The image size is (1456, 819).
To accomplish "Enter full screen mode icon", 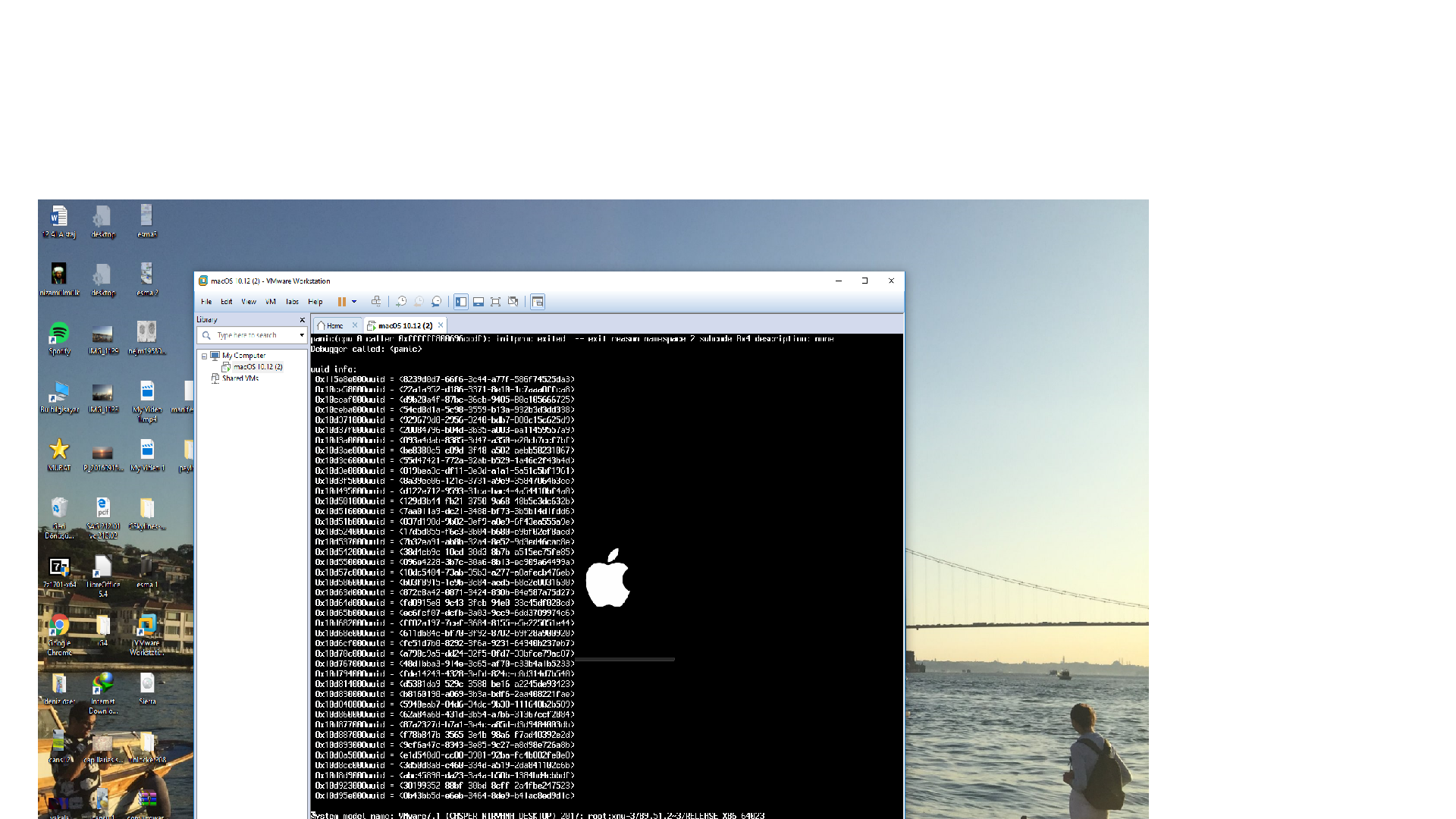I will tap(496, 302).
